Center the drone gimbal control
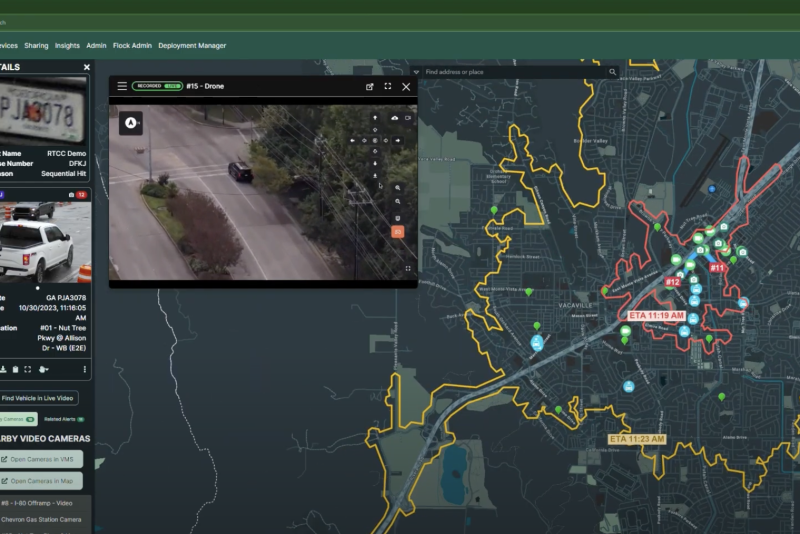This screenshot has height=534, width=800. [x=375, y=140]
